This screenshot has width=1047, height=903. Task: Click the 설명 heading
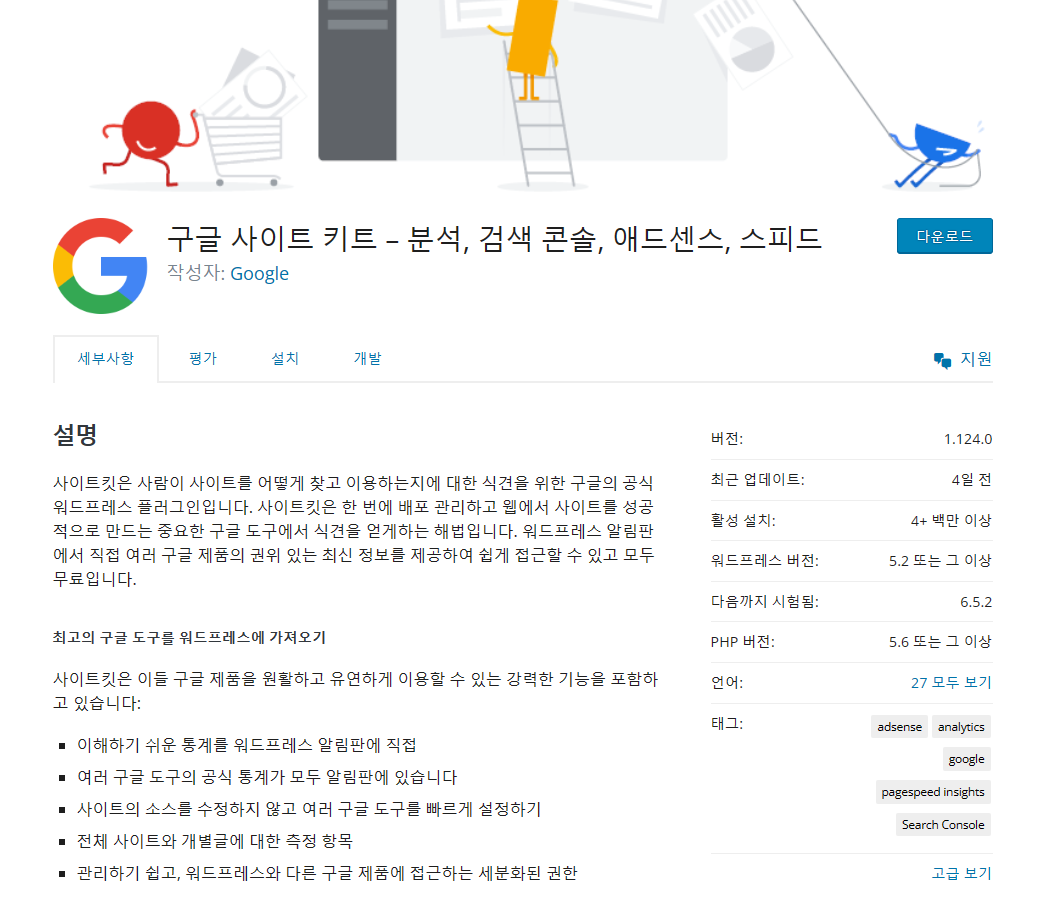75,435
